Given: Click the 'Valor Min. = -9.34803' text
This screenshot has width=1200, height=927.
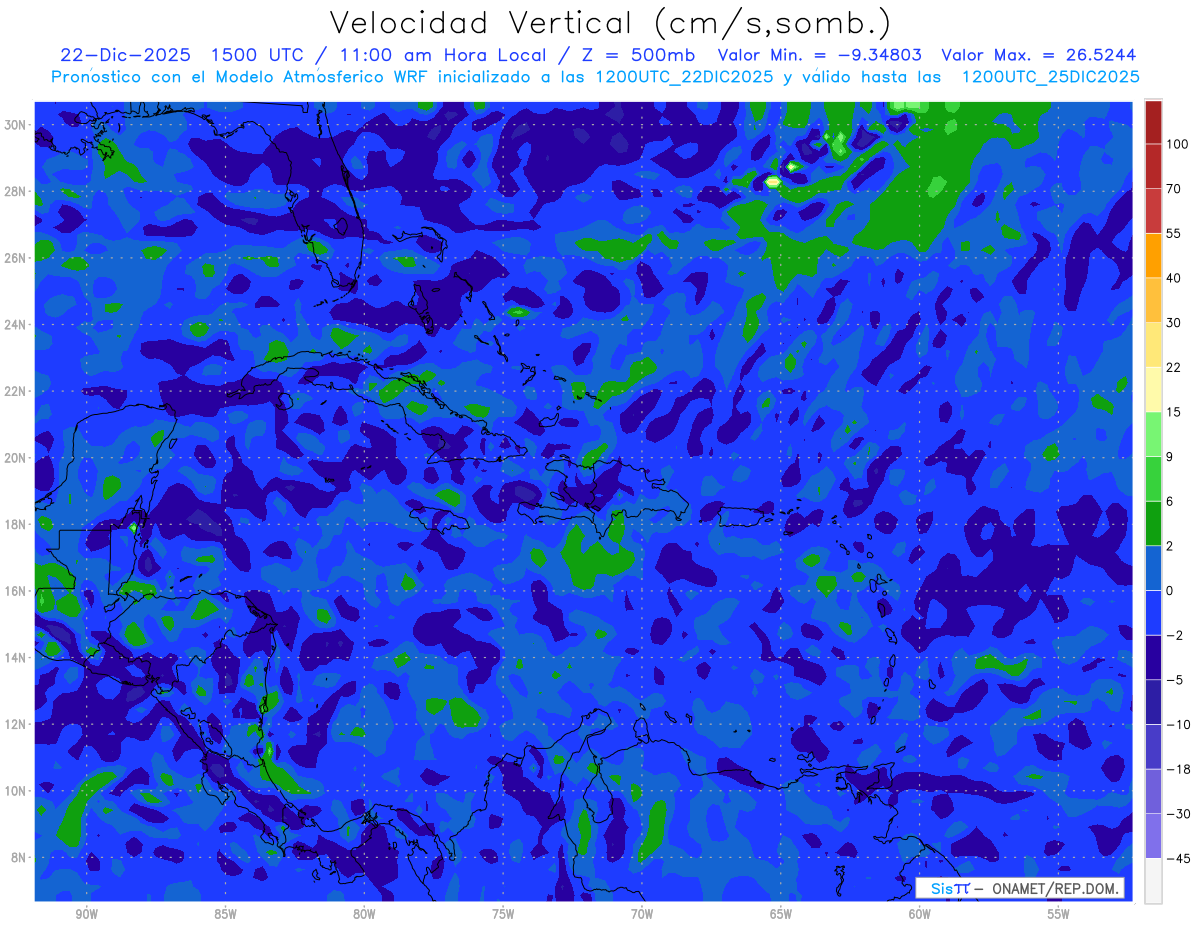Looking at the screenshot, I should [x=820, y=55].
